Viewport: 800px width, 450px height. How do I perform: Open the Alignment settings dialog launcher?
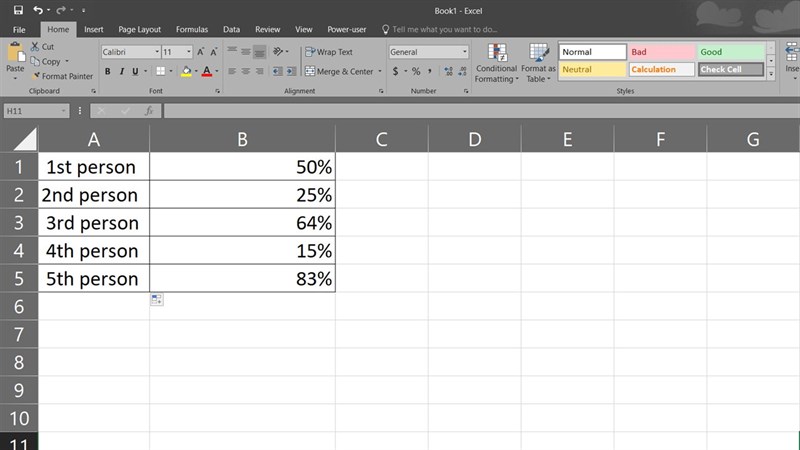[381, 91]
